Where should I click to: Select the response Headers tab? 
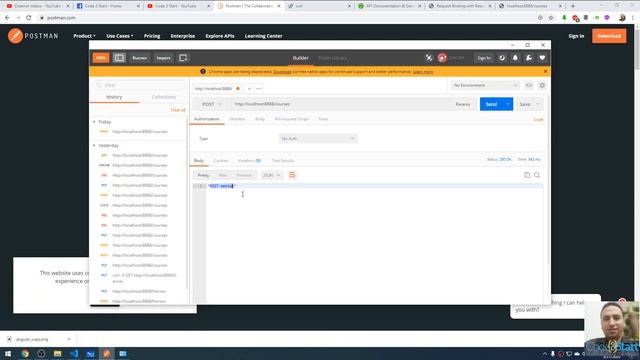point(249,160)
